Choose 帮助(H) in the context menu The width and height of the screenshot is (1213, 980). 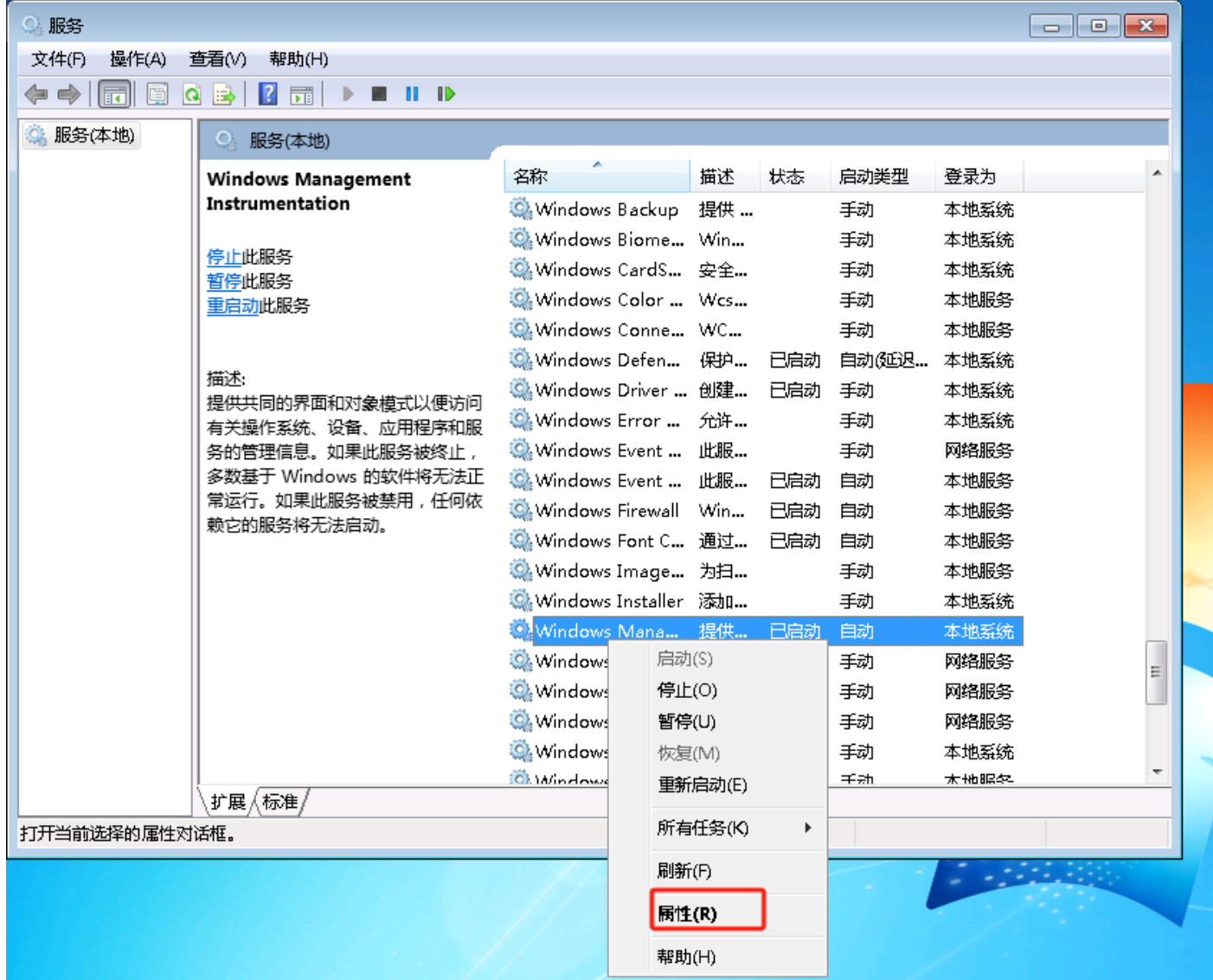(717, 957)
